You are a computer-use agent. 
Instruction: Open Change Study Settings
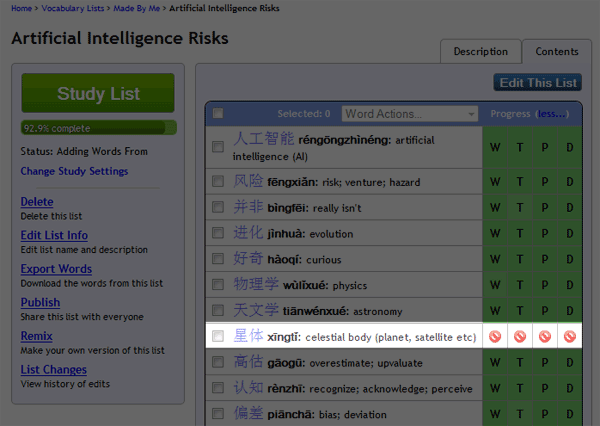click(x=74, y=171)
